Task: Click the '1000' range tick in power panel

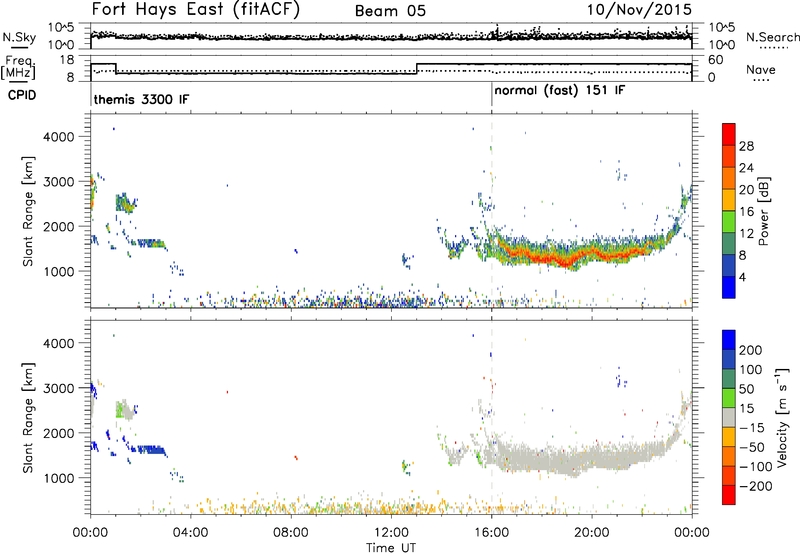Action: click(x=59, y=271)
